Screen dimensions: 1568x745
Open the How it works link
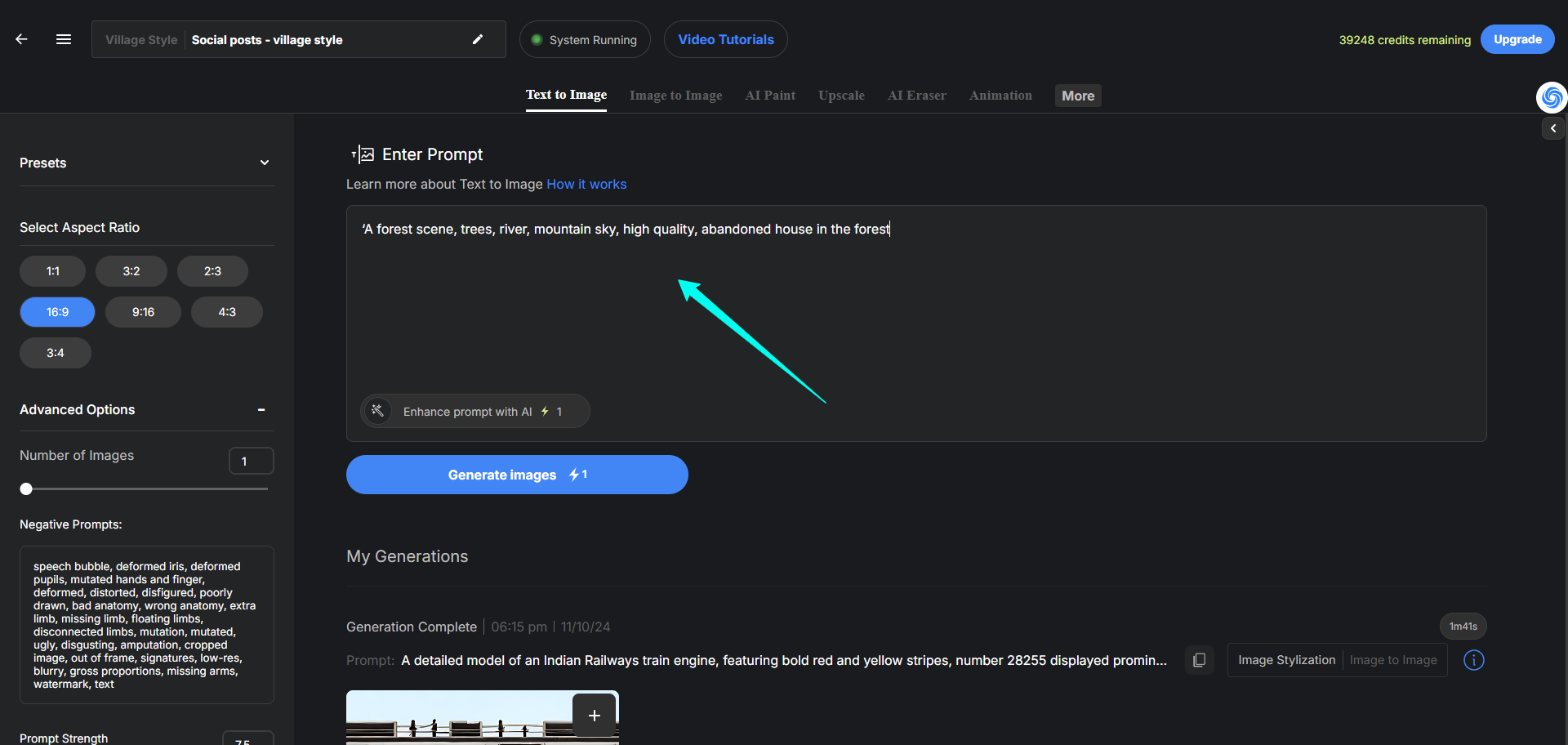(x=586, y=185)
